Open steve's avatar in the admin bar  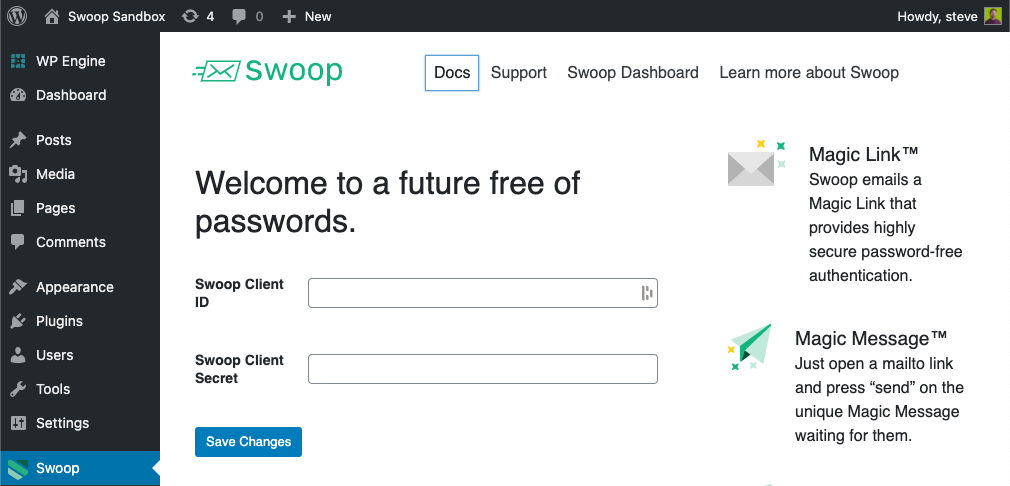click(993, 16)
